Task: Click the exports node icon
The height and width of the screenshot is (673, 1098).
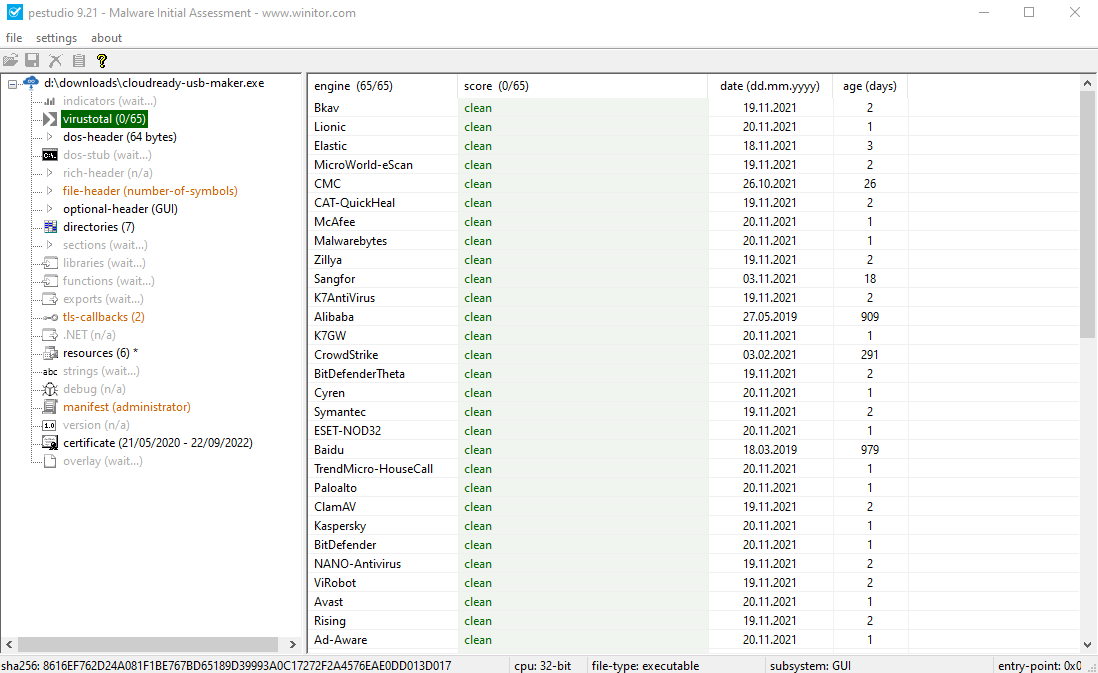Action: [x=50, y=299]
